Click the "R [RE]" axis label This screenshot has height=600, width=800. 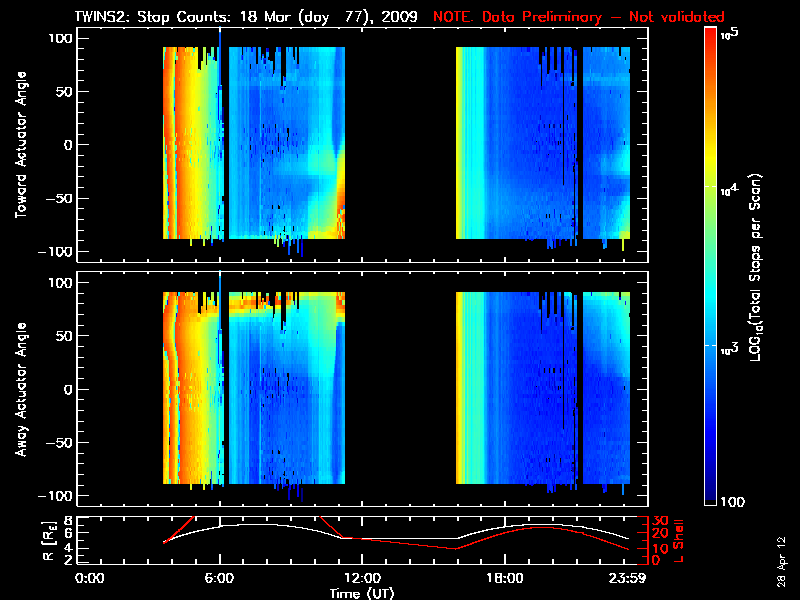(x=48, y=541)
